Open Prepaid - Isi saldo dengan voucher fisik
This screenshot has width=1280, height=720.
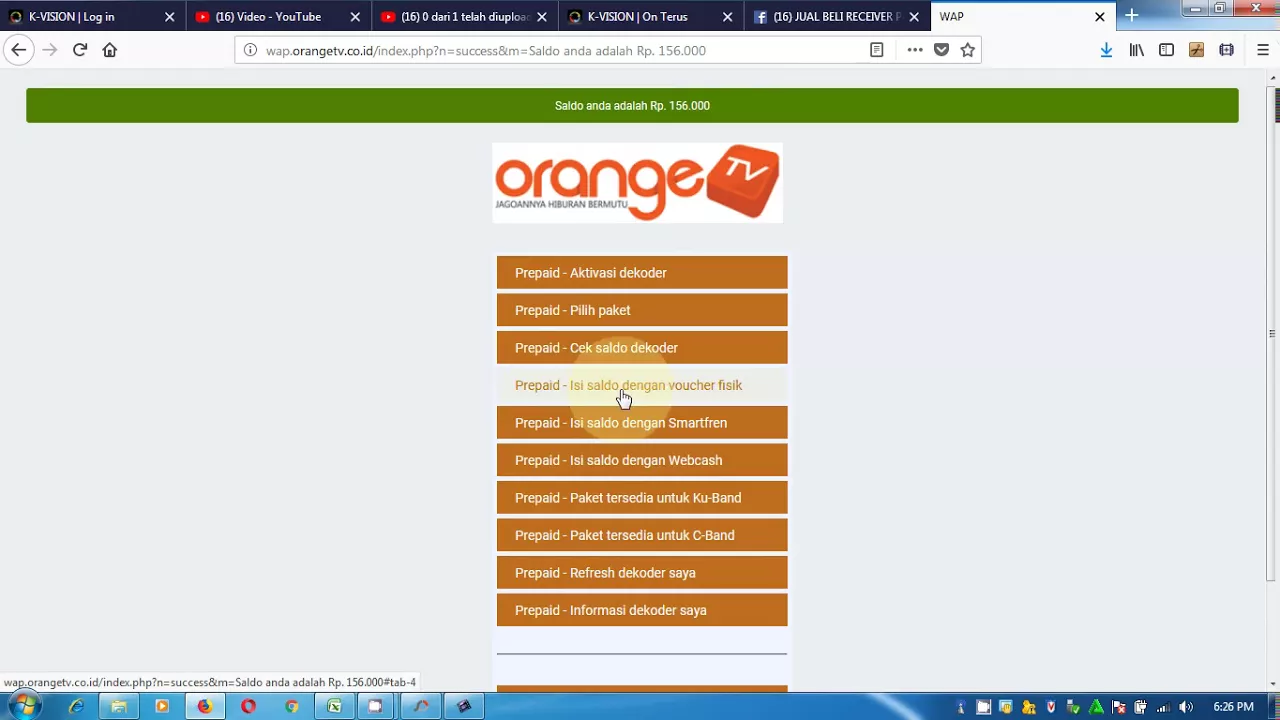(642, 385)
